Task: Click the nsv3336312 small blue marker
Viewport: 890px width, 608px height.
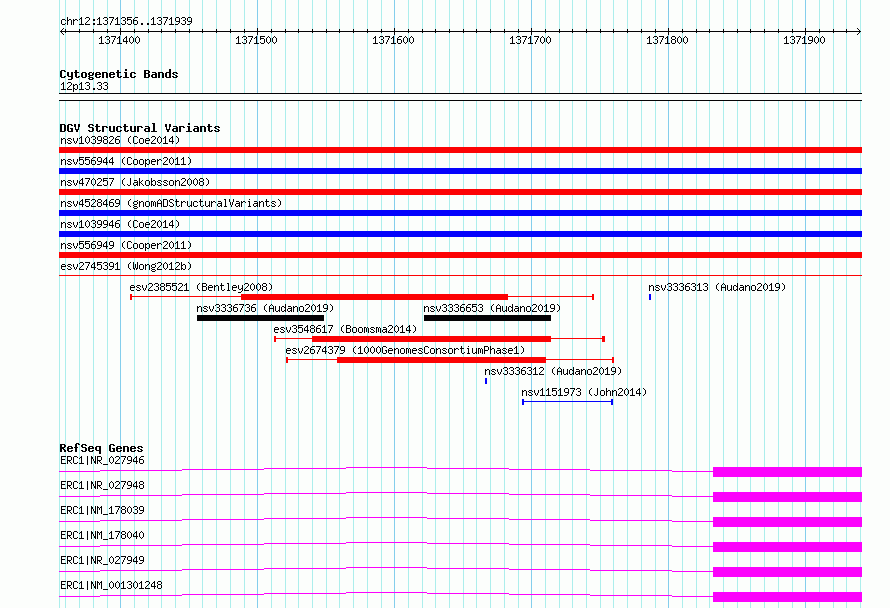Action: (x=486, y=381)
